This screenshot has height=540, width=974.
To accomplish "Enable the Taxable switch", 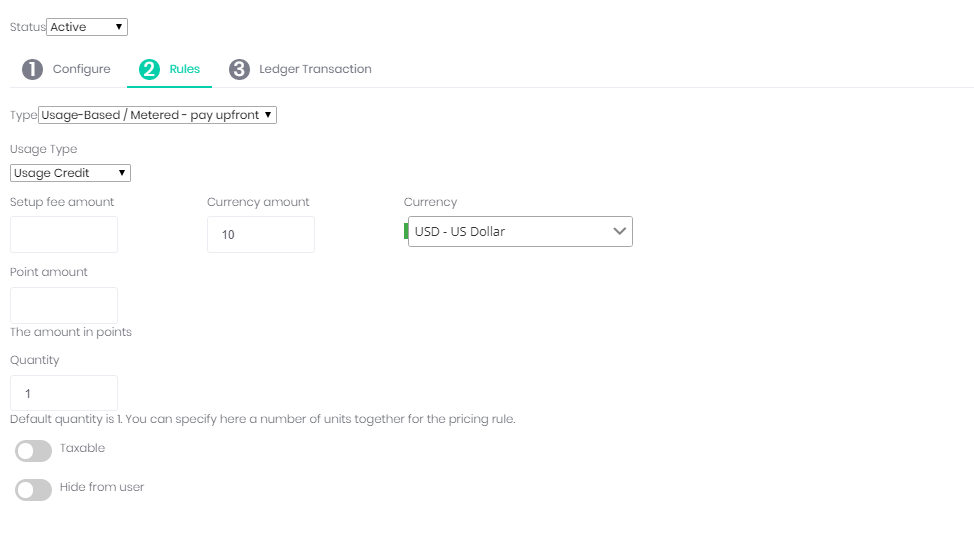I will click(33, 451).
